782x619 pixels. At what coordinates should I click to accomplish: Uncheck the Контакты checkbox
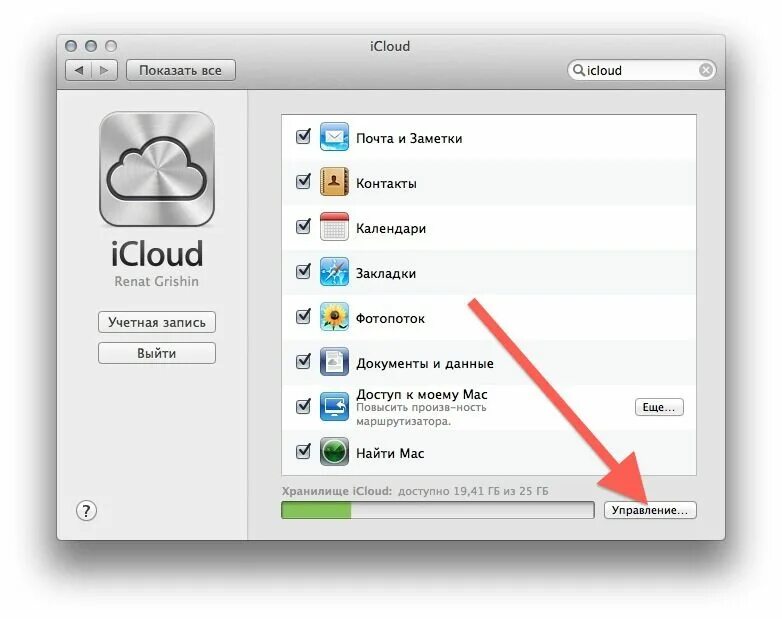tap(303, 181)
